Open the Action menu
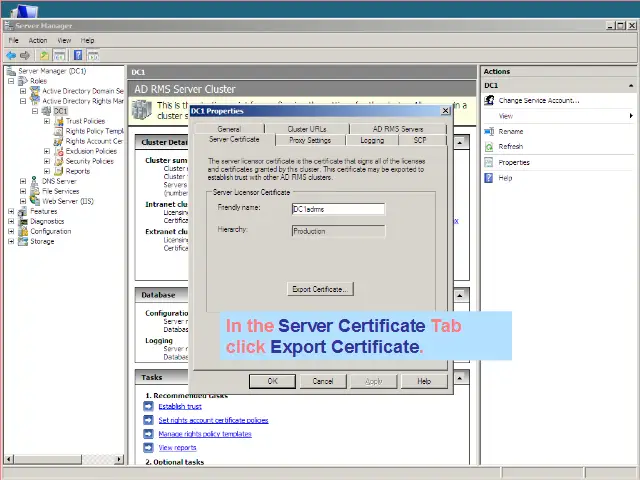 pos(37,41)
